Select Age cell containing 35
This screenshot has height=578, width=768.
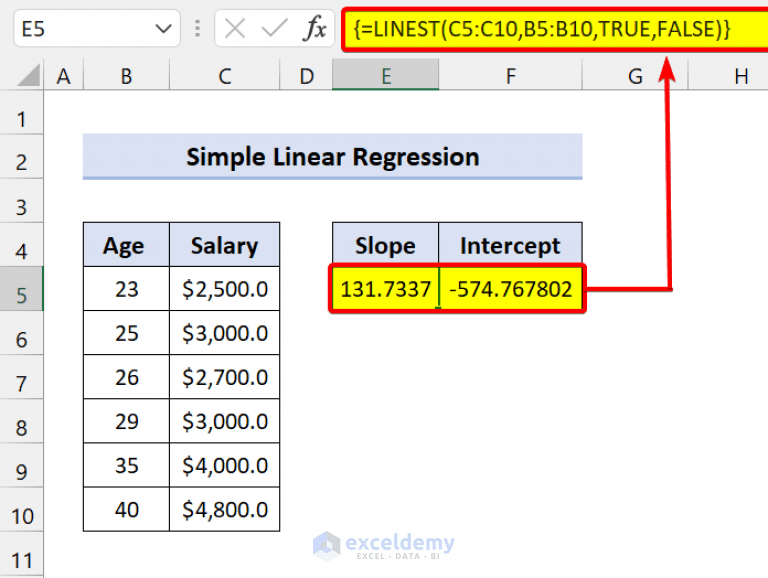126,465
